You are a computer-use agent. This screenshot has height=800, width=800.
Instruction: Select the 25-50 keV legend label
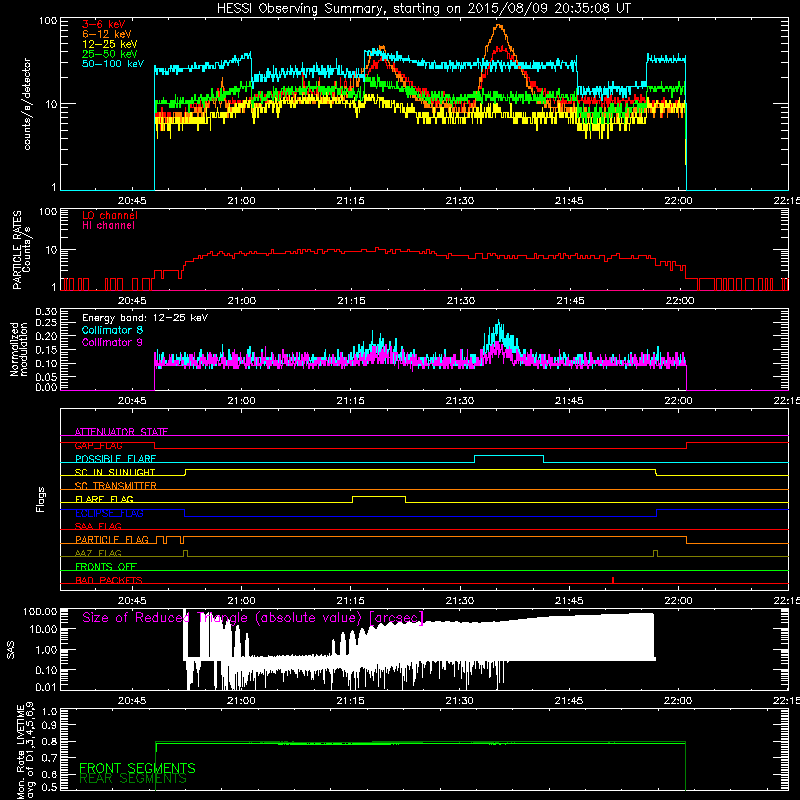point(110,54)
